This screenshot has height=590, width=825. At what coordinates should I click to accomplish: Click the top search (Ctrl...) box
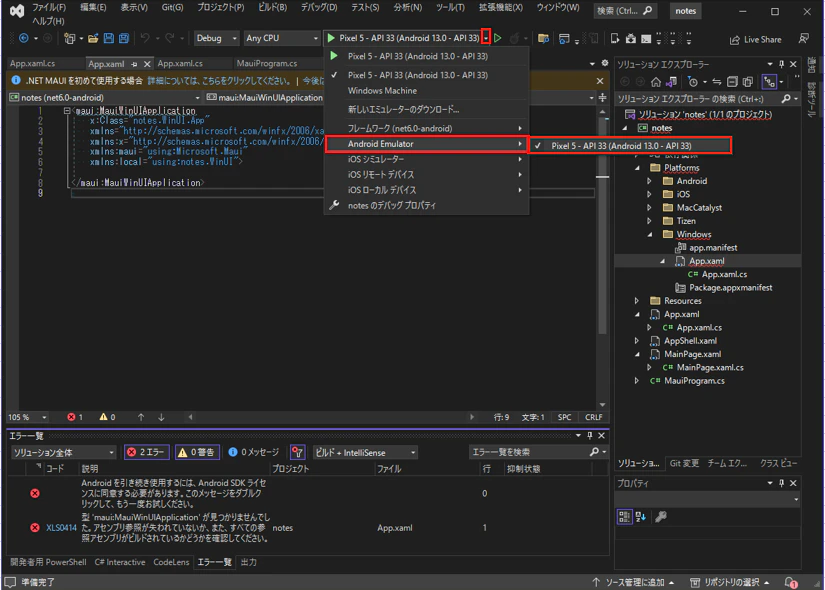tap(624, 11)
